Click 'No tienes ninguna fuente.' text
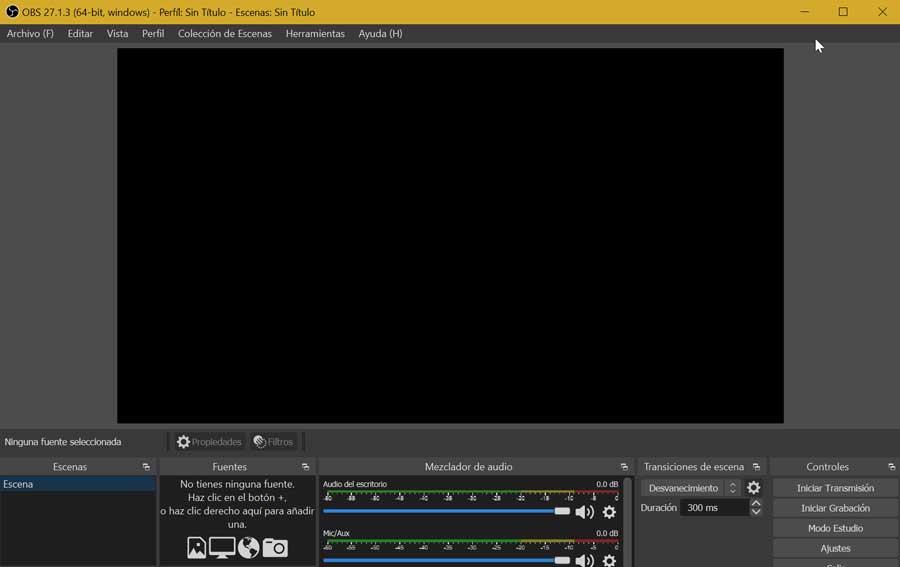The height and width of the screenshot is (567, 900). [x=238, y=484]
